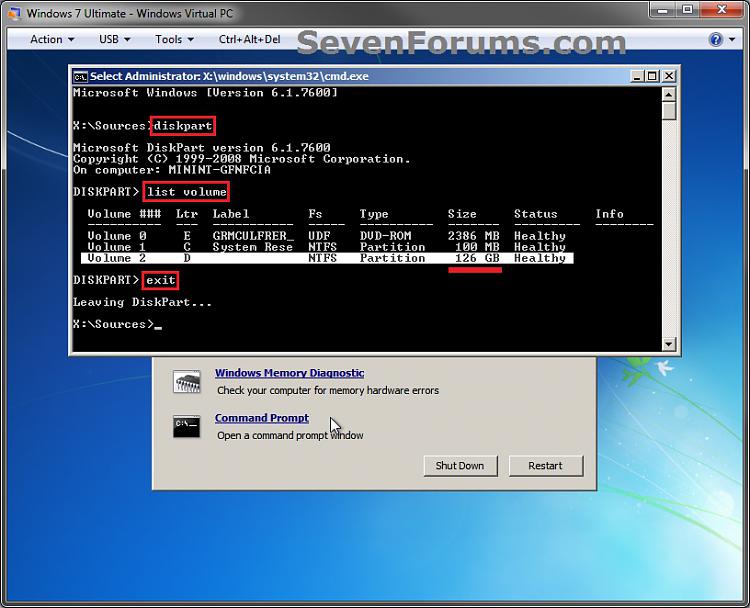Viewport: 750px width, 608px height.
Task: Click 'Microsoft DiskPart version 6.1.7600' line
Action: click(201, 148)
